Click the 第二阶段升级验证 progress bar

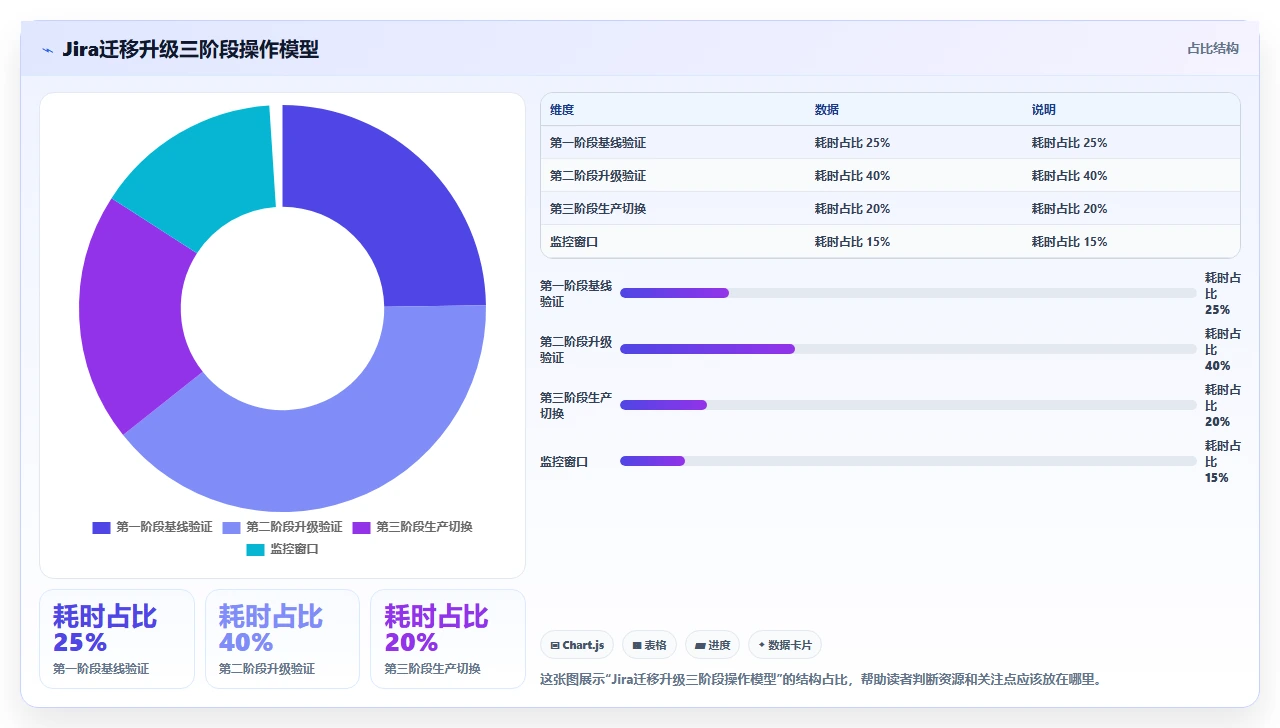[x=908, y=349]
